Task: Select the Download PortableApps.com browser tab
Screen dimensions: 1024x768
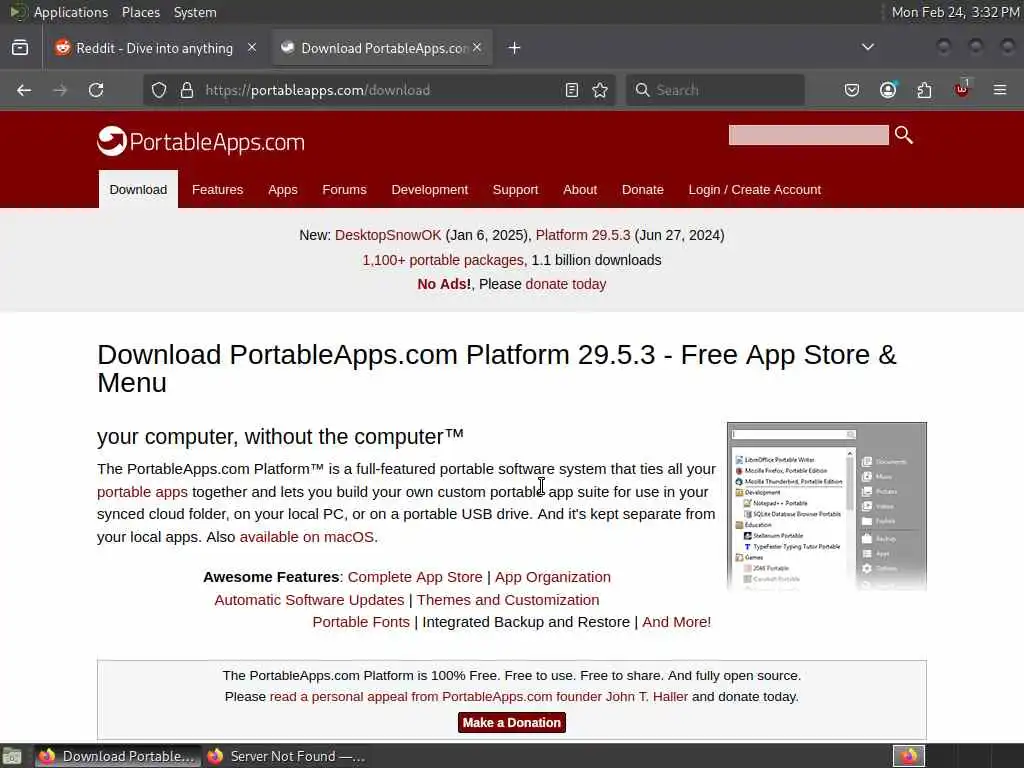Action: point(383,48)
